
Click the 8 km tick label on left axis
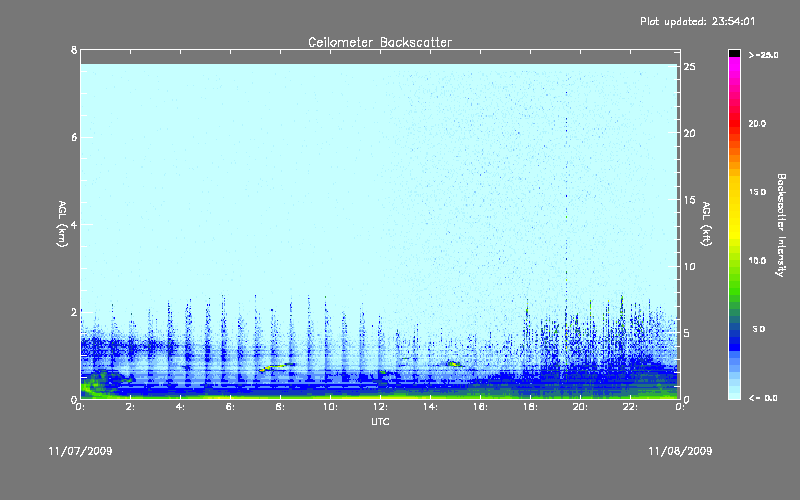74,50
